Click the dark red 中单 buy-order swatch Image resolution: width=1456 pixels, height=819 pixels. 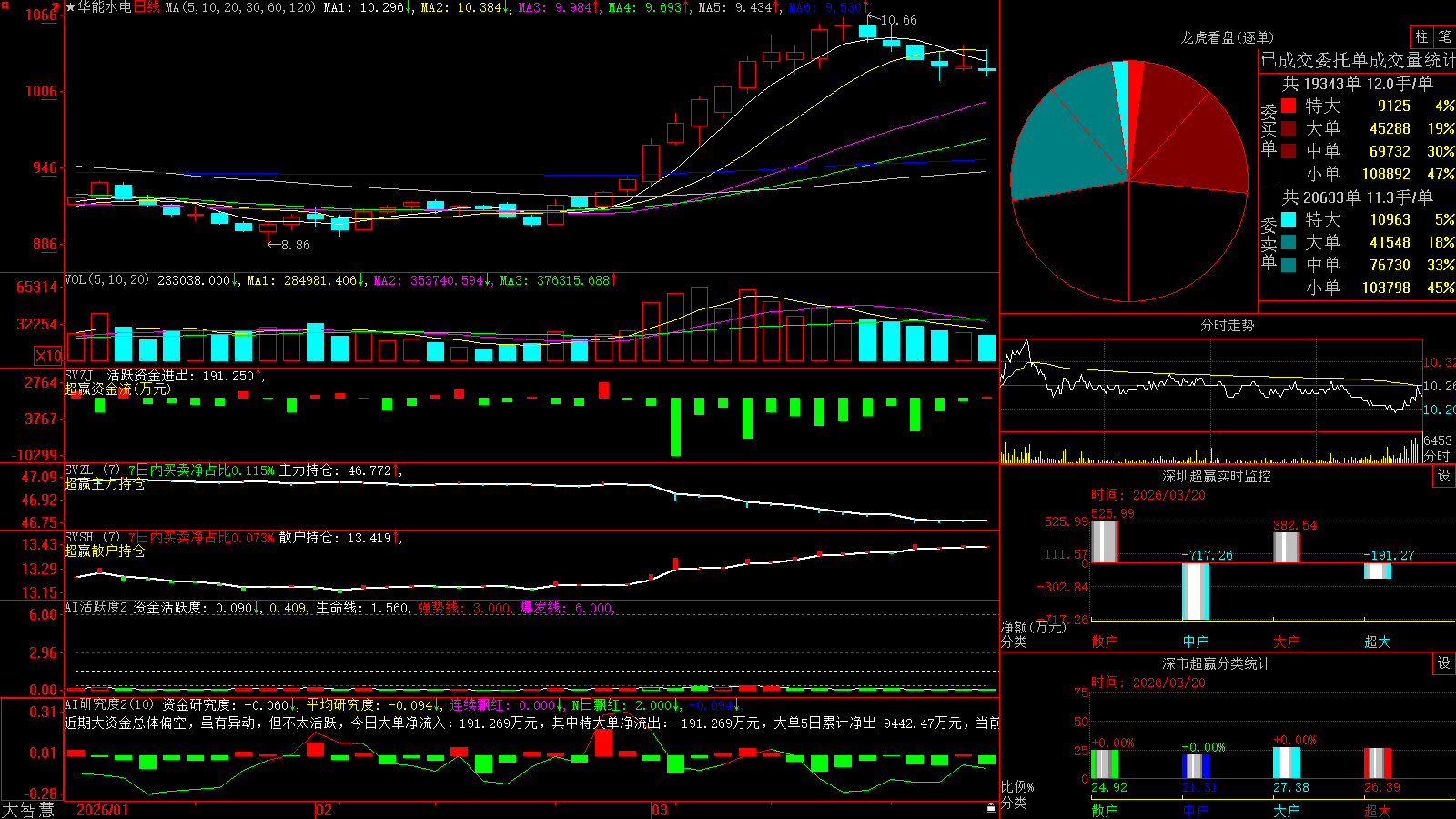pyautogui.click(x=1289, y=151)
